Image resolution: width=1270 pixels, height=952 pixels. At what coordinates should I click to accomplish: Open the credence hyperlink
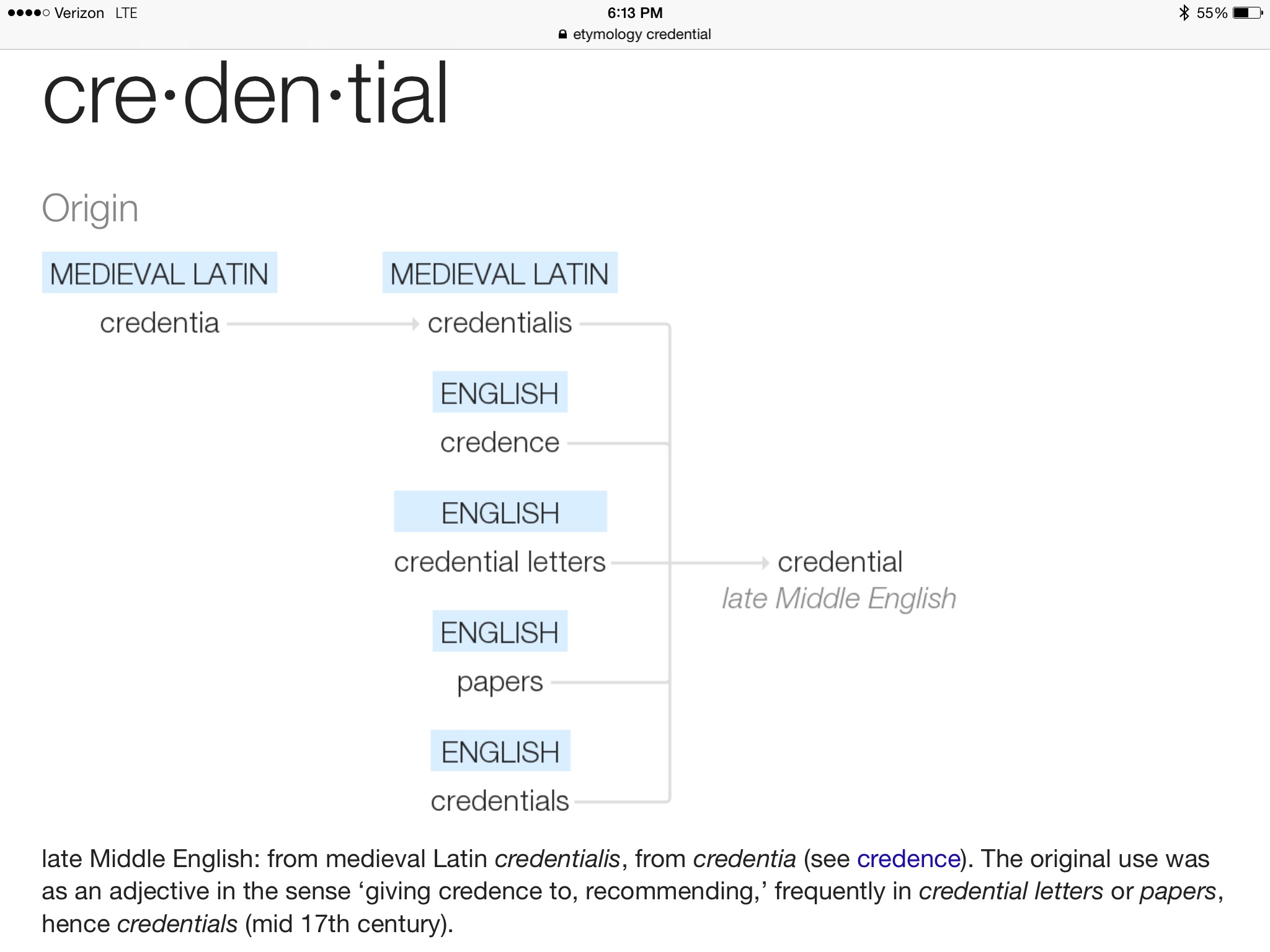coord(908,859)
